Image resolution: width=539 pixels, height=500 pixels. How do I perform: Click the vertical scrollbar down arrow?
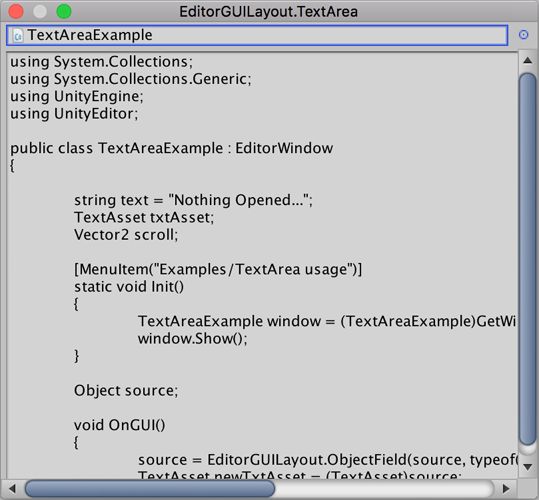click(x=528, y=467)
